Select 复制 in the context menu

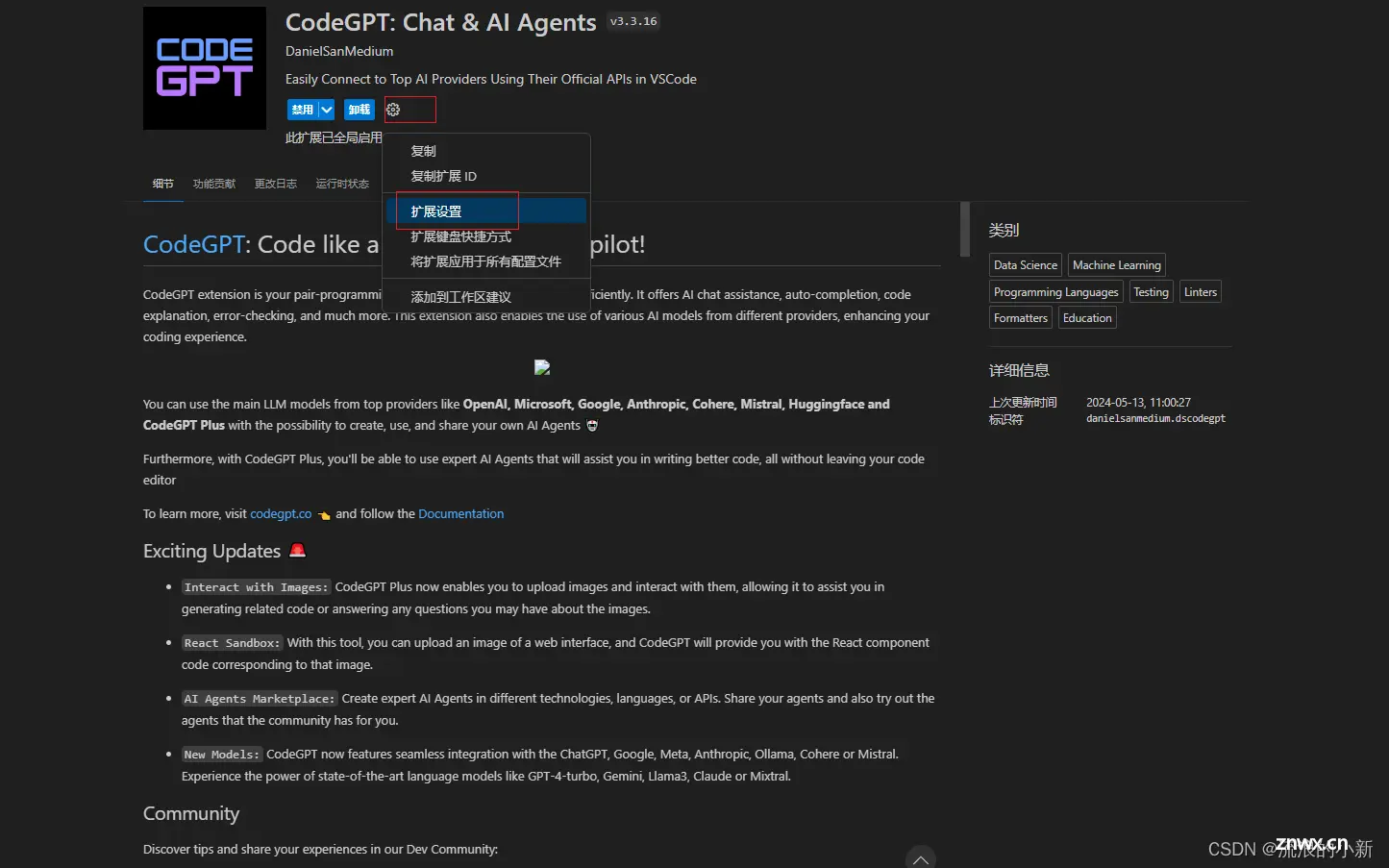point(486,151)
